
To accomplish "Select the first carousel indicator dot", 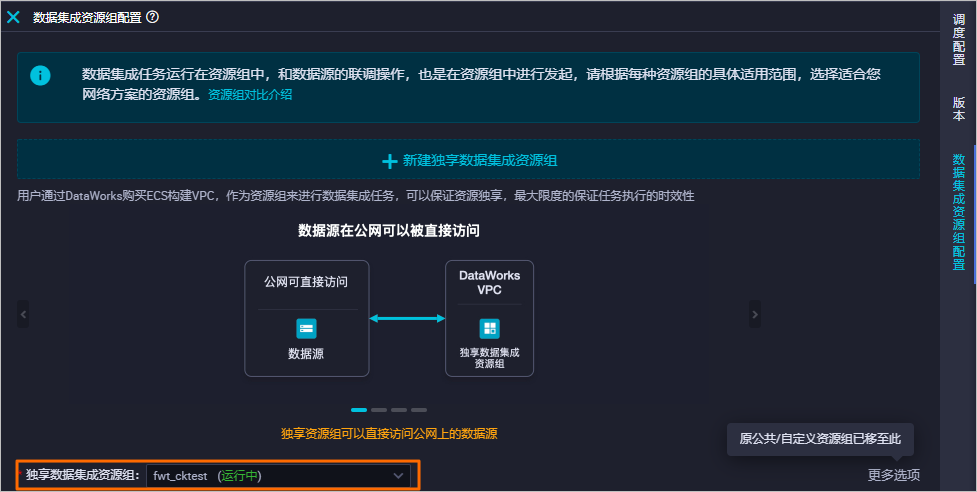I will click(359, 410).
